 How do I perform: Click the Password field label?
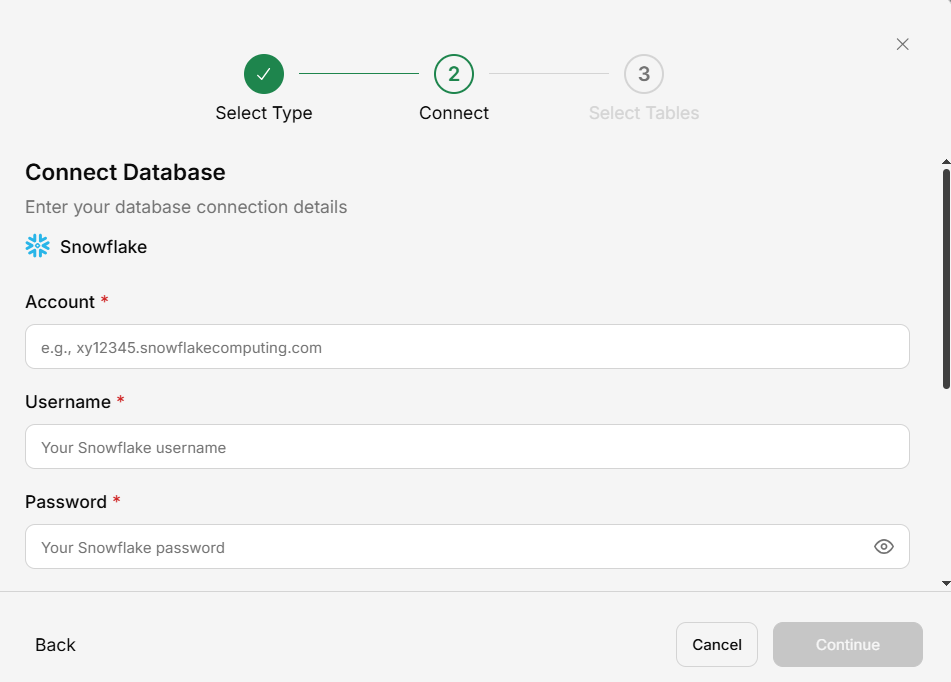[66, 502]
